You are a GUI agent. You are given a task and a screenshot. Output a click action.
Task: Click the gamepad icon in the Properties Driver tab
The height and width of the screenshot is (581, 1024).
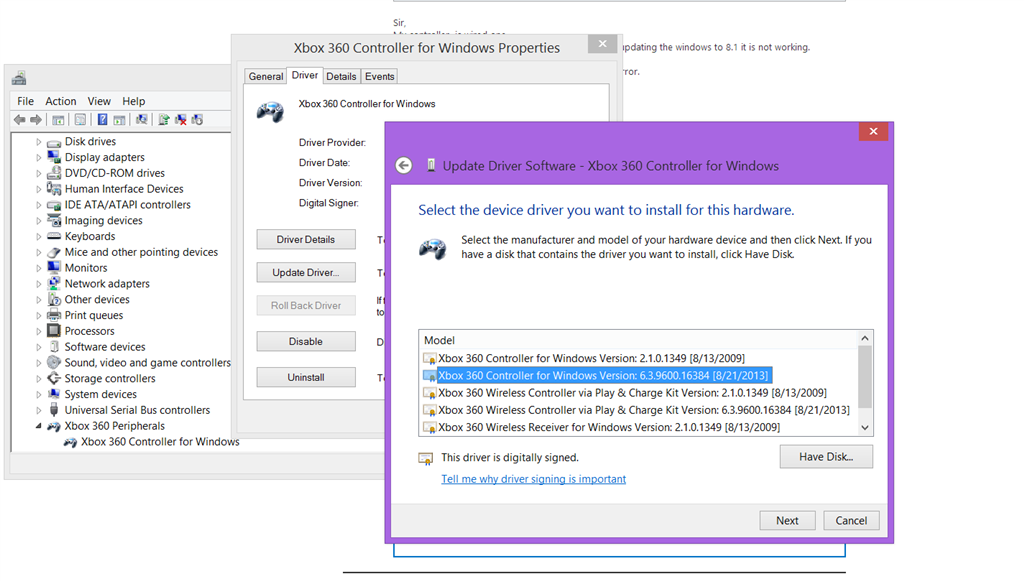270,112
